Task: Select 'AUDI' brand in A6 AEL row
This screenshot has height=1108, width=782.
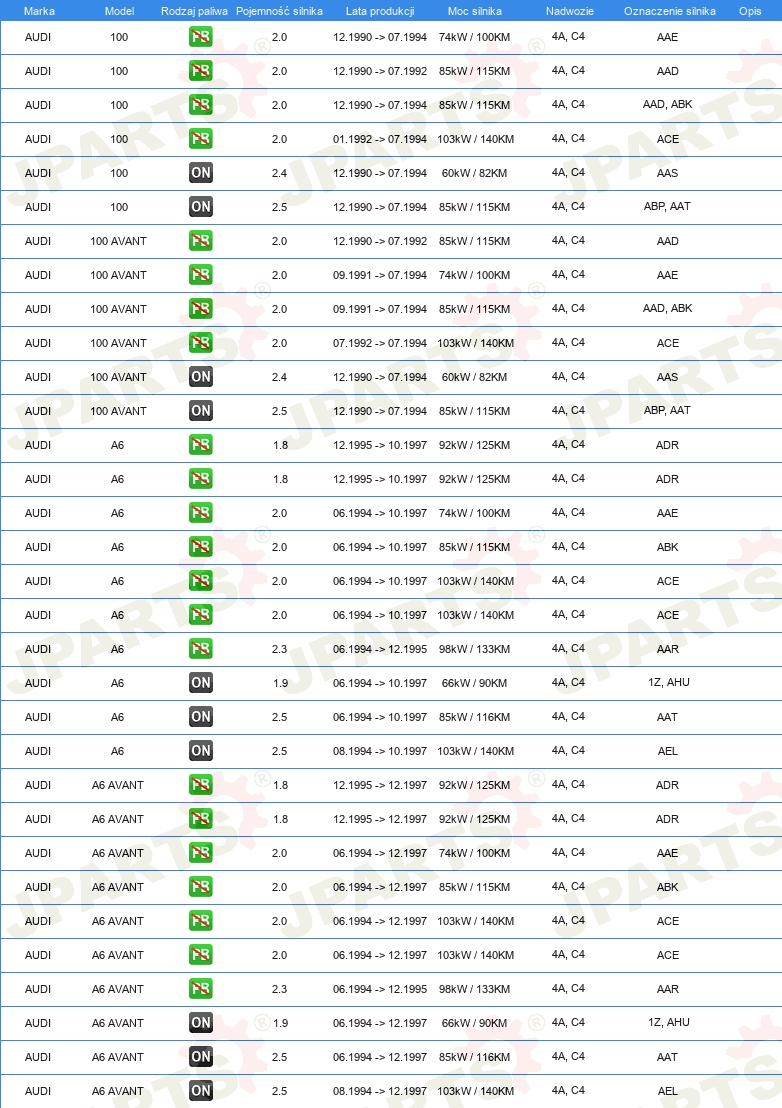Action: 38,751
